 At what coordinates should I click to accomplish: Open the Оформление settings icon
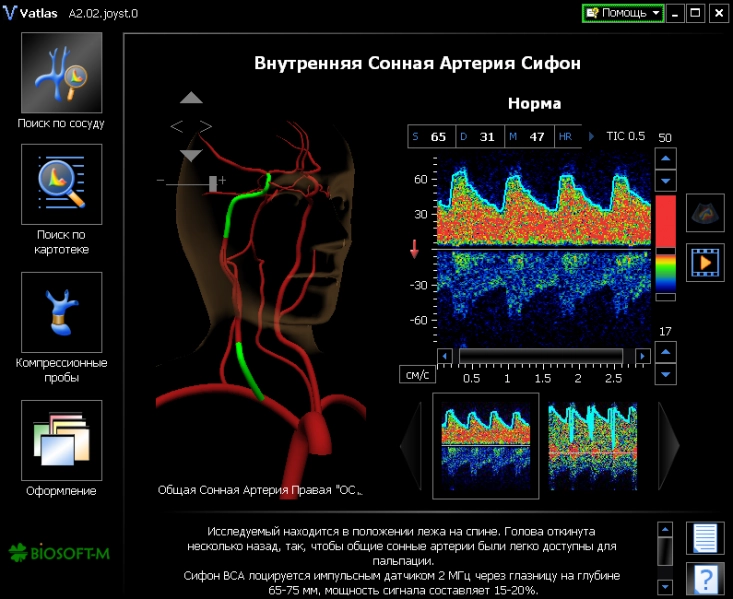pyautogui.click(x=61, y=440)
